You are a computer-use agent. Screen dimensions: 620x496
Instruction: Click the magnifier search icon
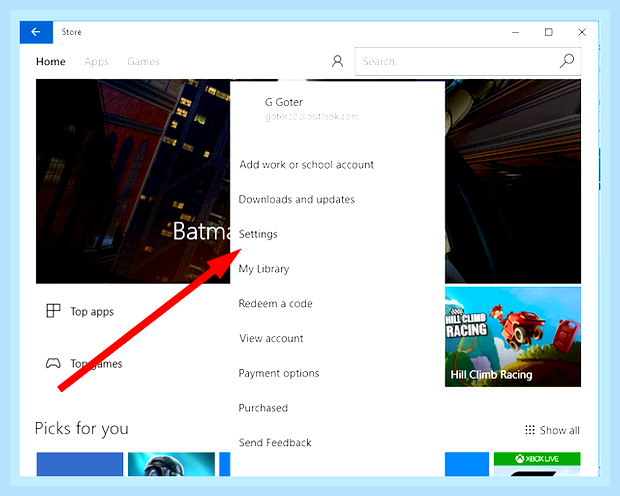coord(567,61)
